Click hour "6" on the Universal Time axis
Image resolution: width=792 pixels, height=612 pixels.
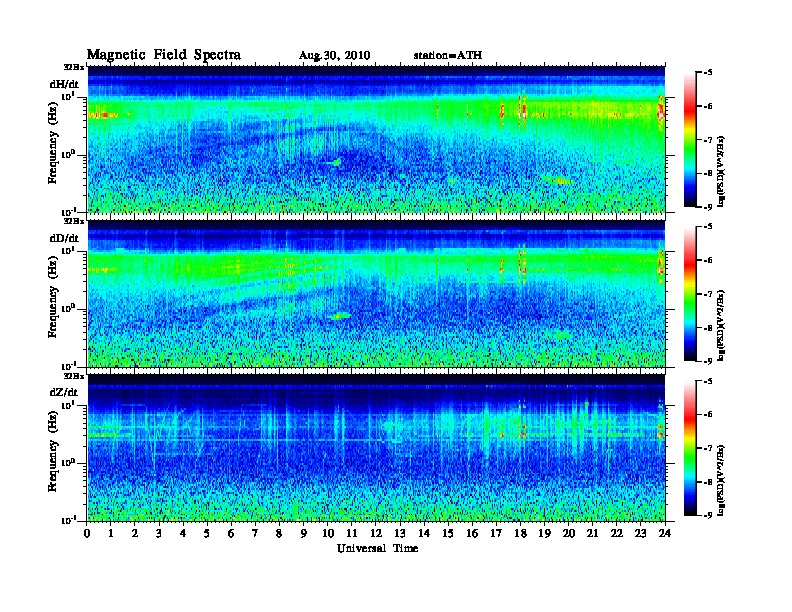(x=231, y=533)
